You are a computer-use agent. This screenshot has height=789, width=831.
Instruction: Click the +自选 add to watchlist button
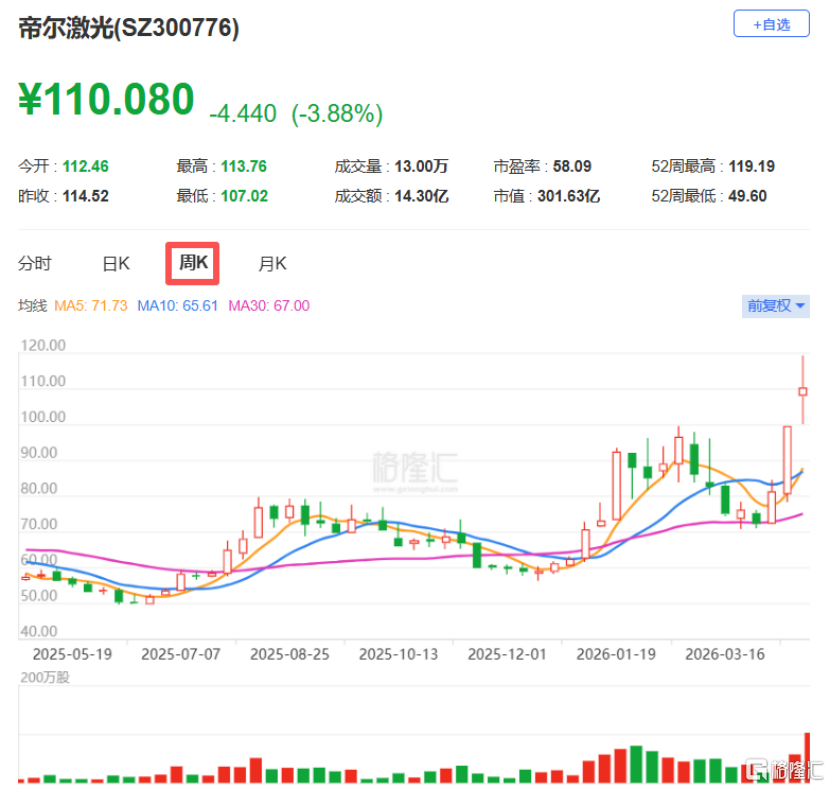click(x=771, y=24)
